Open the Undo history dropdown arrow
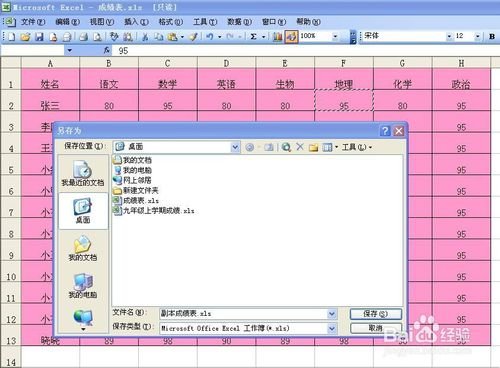Screen dimensions: 500x368 [x=220, y=37]
